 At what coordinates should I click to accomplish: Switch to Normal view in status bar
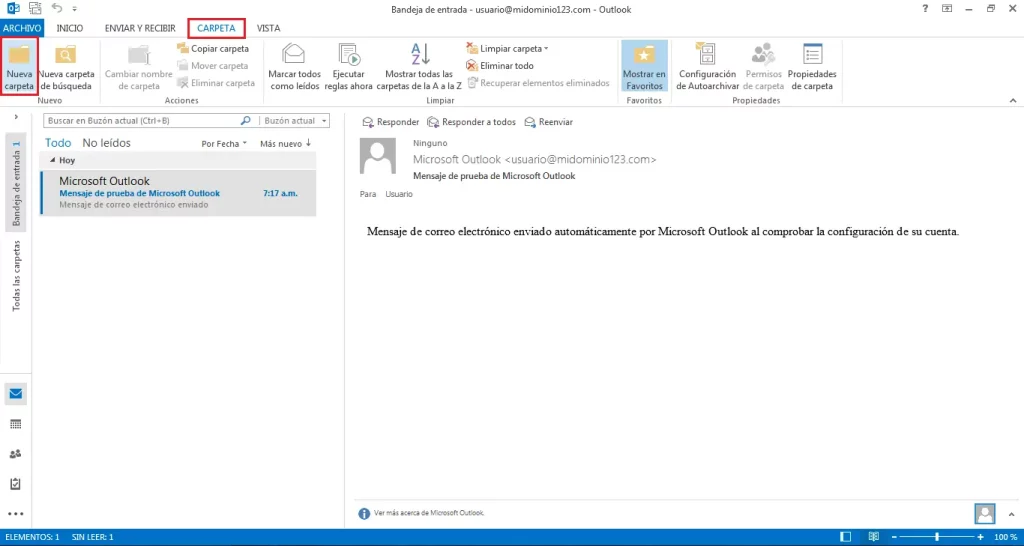(x=846, y=537)
